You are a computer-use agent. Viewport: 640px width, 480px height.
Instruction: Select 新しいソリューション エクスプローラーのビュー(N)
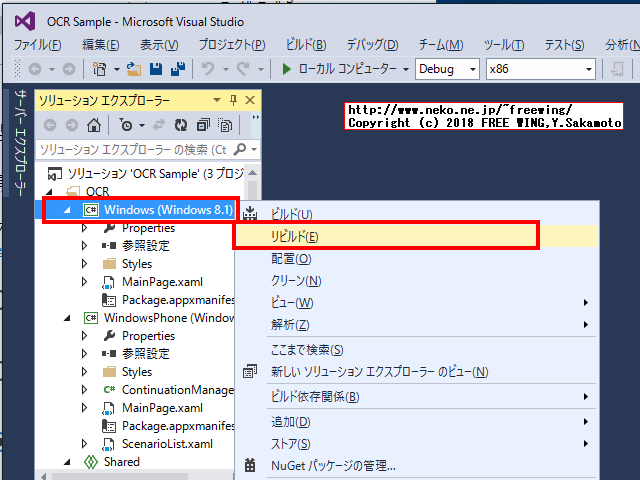(416, 372)
